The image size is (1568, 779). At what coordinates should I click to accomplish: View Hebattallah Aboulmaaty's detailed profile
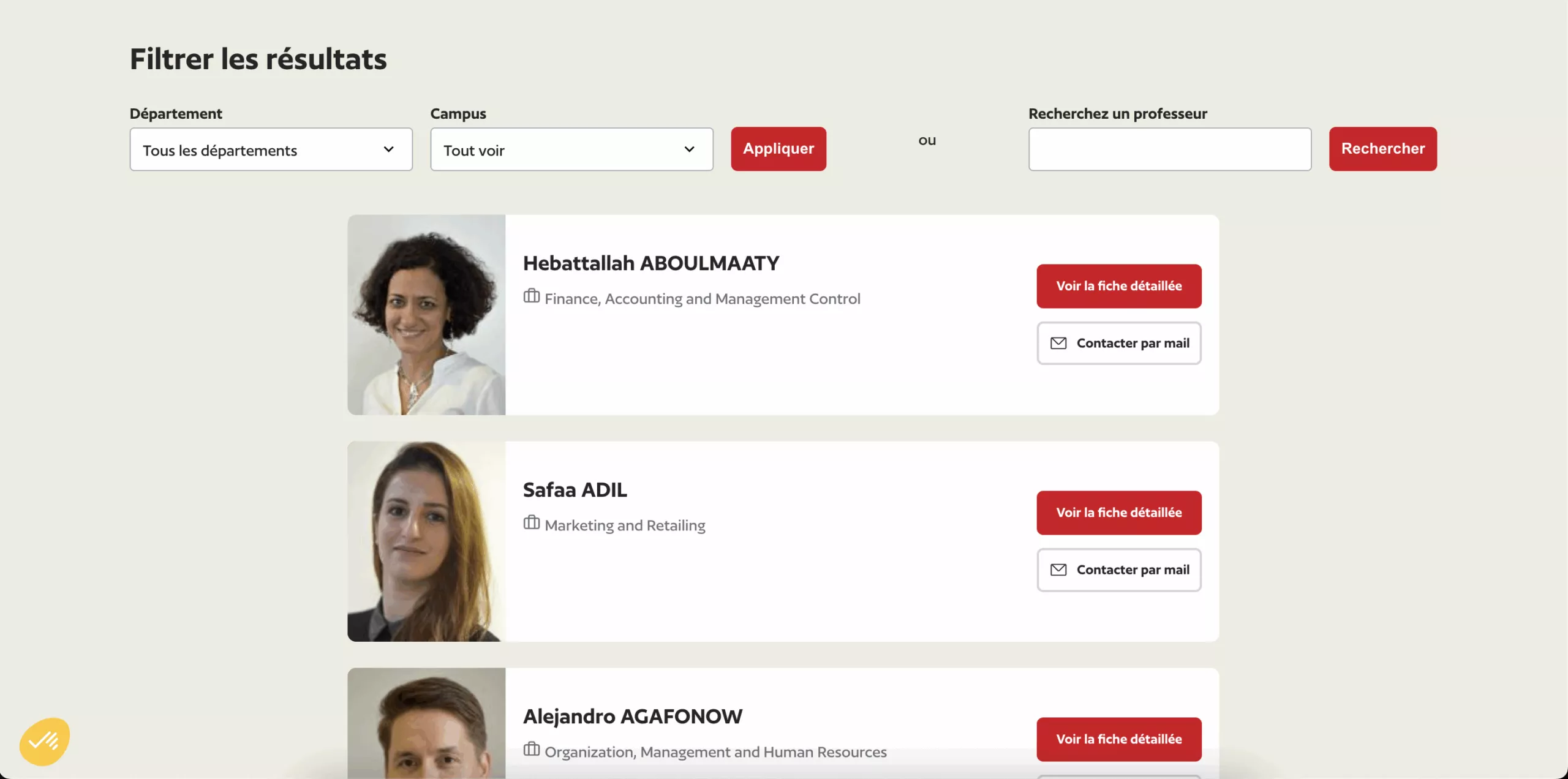1119,286
